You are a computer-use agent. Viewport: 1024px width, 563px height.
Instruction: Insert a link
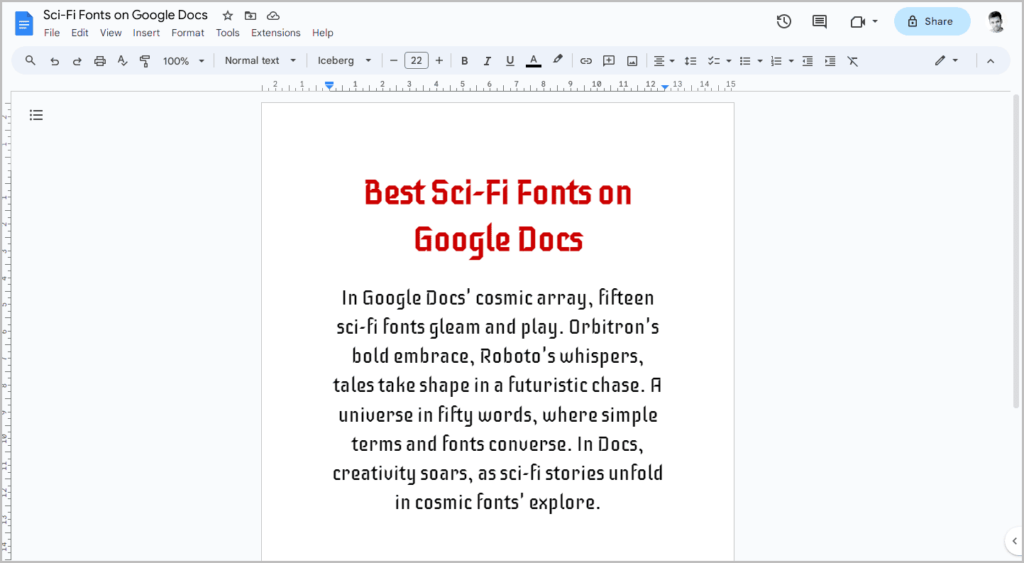click(586, 61)
